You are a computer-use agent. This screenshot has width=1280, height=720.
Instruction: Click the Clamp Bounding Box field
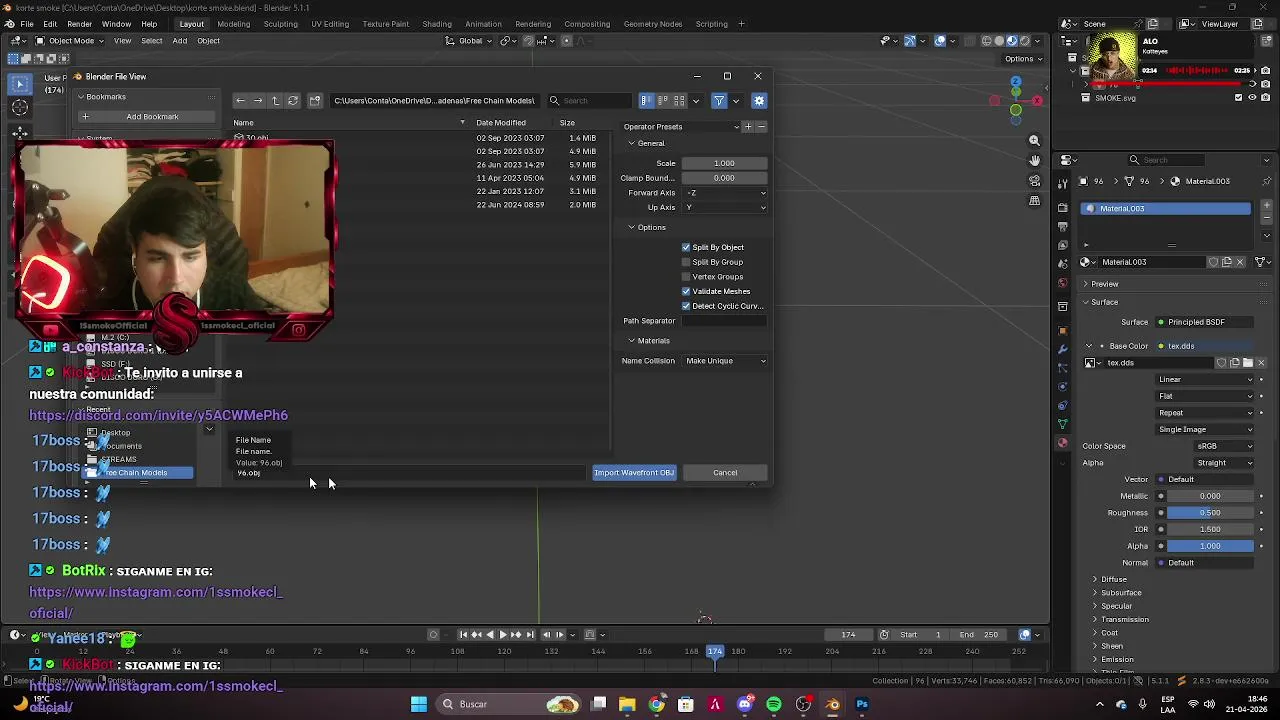725,178
